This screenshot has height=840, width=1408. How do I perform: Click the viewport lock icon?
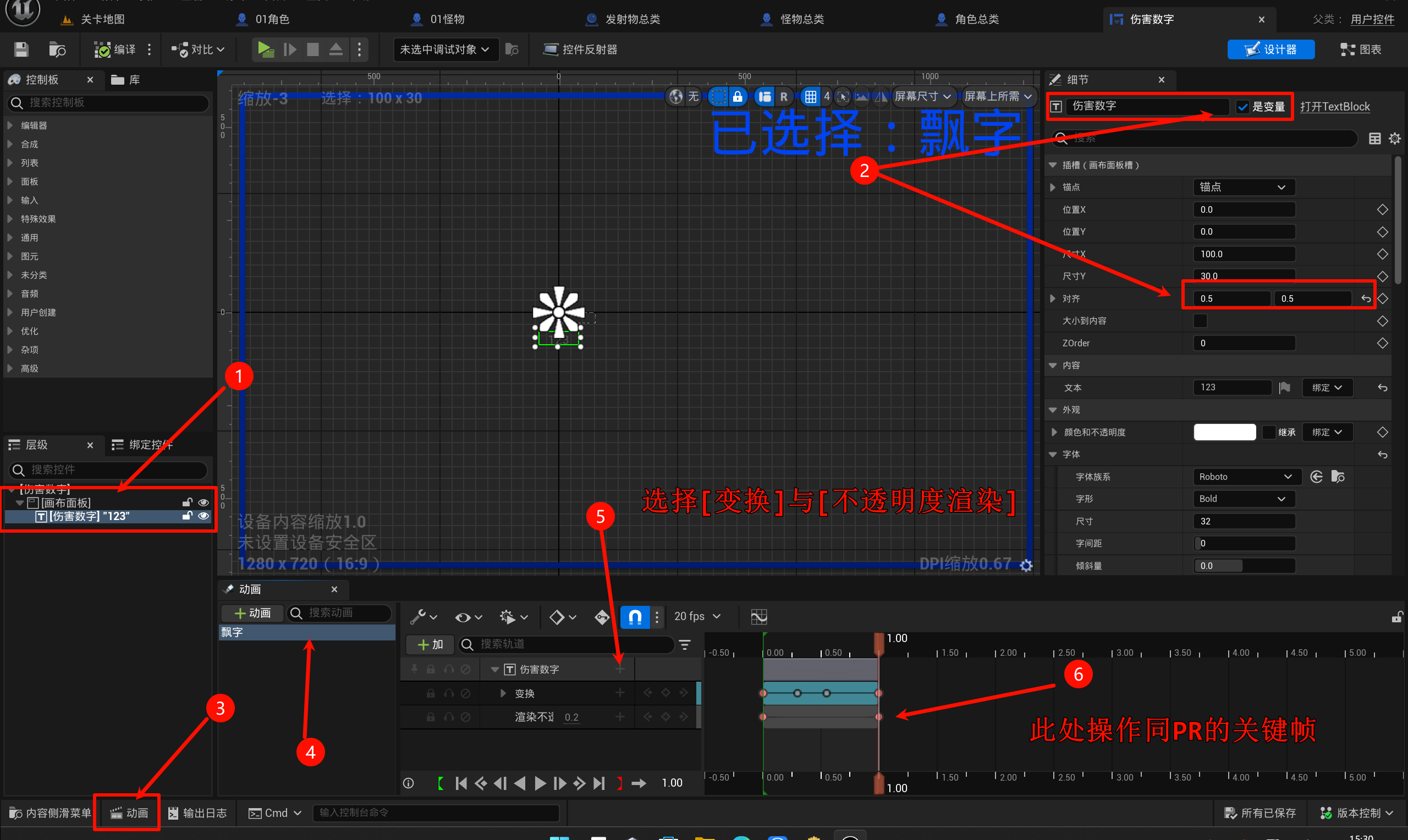(737, 97)
